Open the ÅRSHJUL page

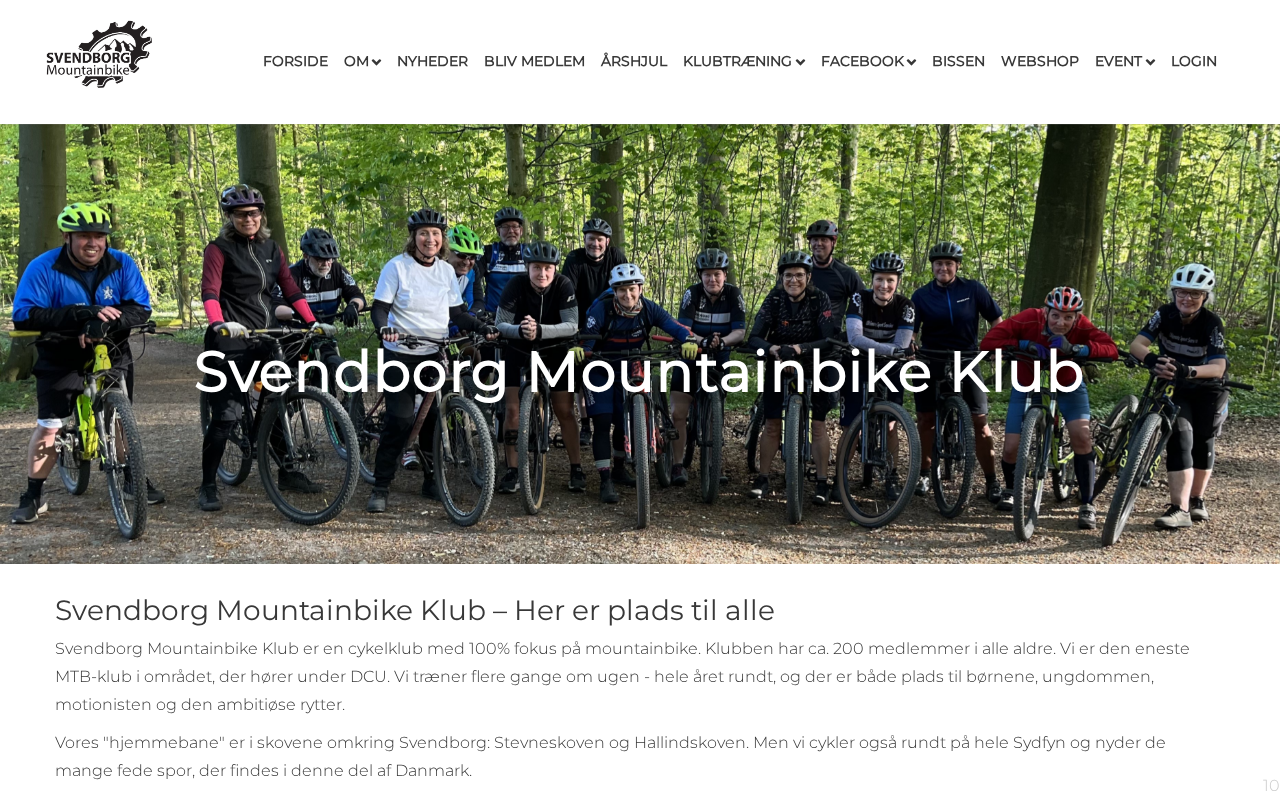(x=634, y=61)
